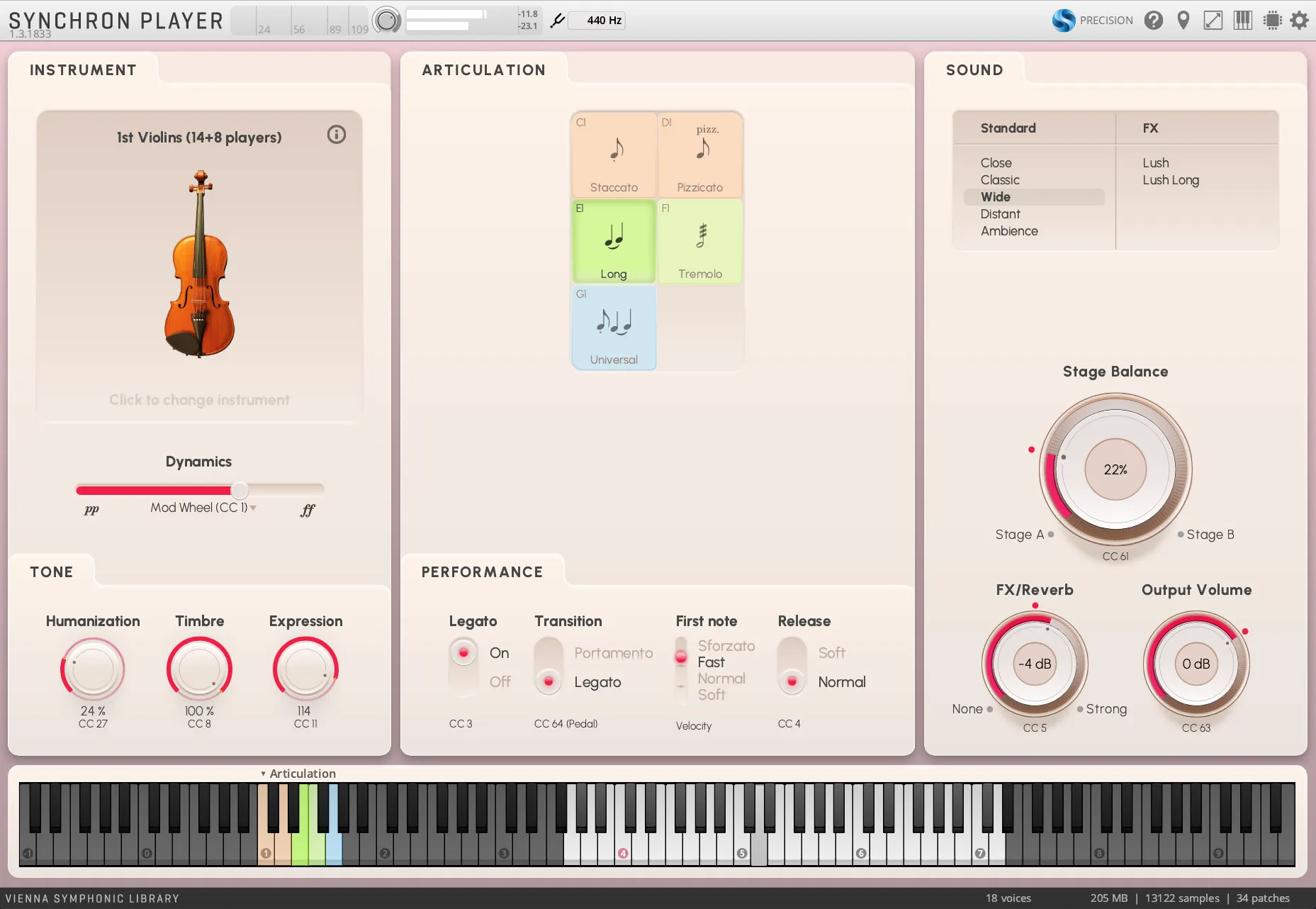This screenshot has height=909, width=1316.
Task: Click the resize window arrow icon
Action: (x=1213, y=21)
